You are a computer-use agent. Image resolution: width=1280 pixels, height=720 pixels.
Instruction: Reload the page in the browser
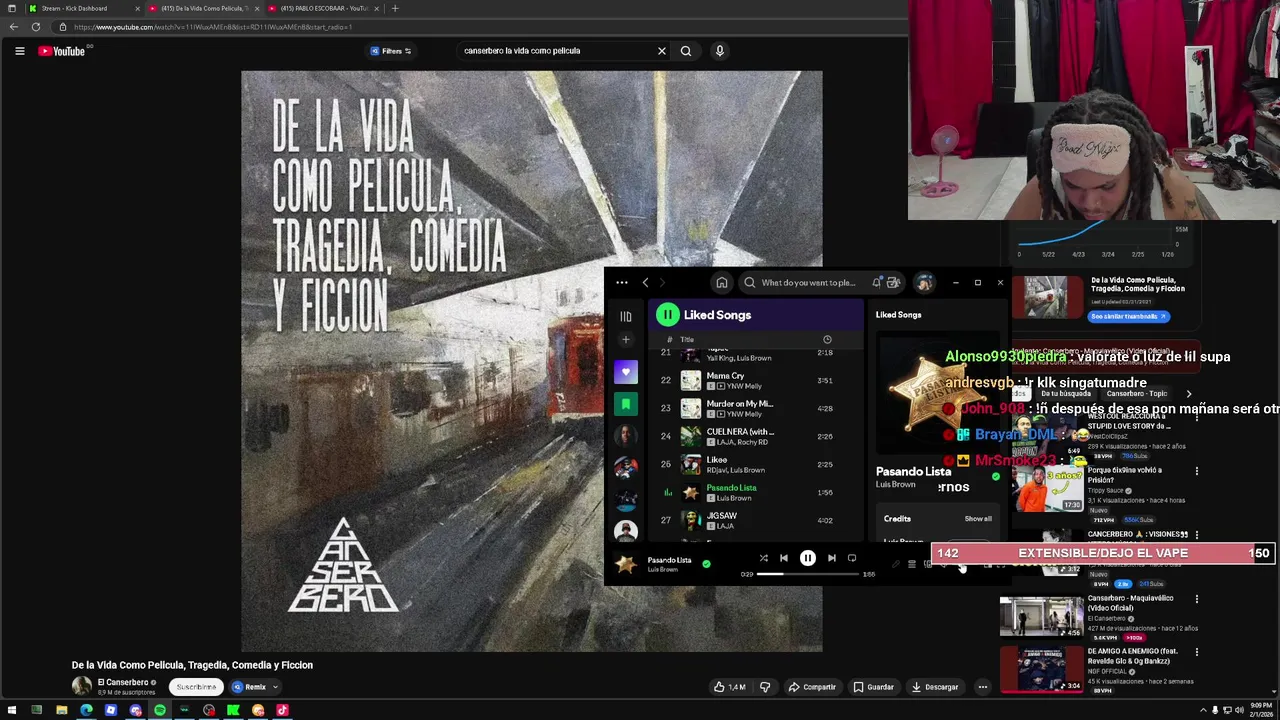pyautogui.click(x=36, y=27)
